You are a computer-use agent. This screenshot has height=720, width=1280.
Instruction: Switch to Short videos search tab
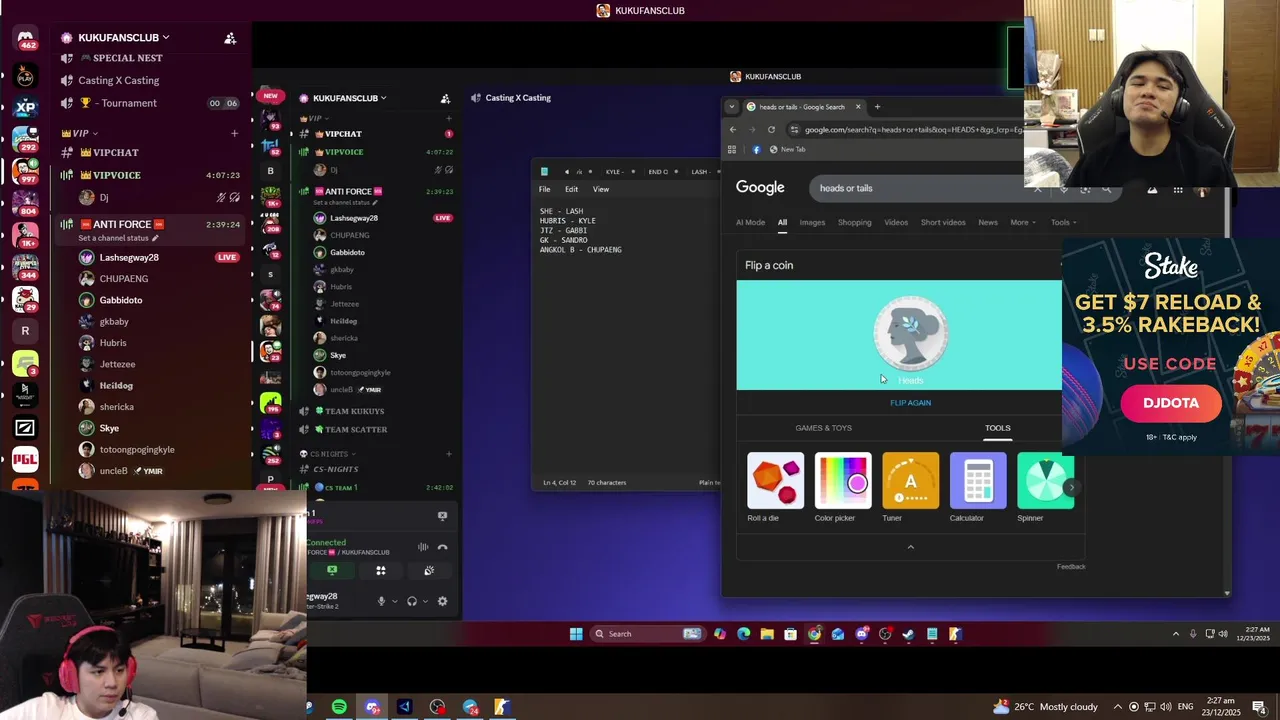tap(943, 222)
